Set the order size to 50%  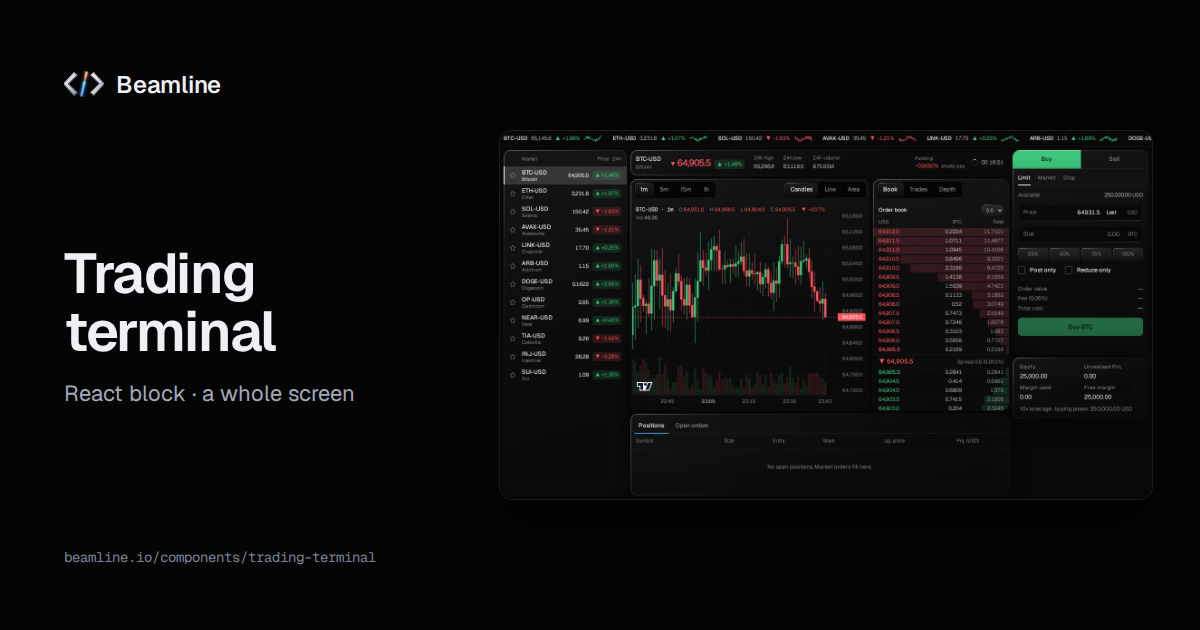(1064, 254)
